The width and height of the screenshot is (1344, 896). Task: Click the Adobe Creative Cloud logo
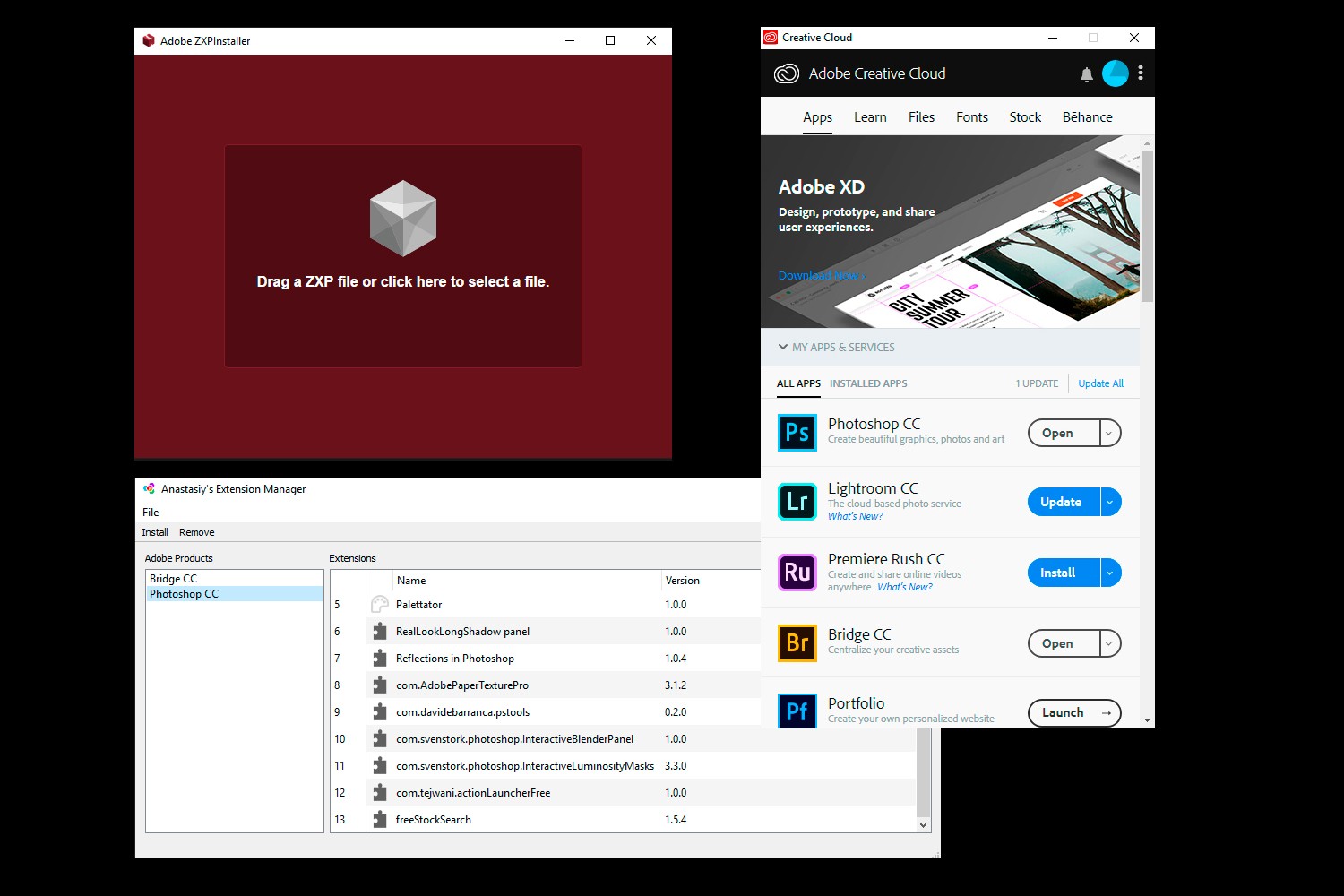pyautogui.click(x=787, y=73)
